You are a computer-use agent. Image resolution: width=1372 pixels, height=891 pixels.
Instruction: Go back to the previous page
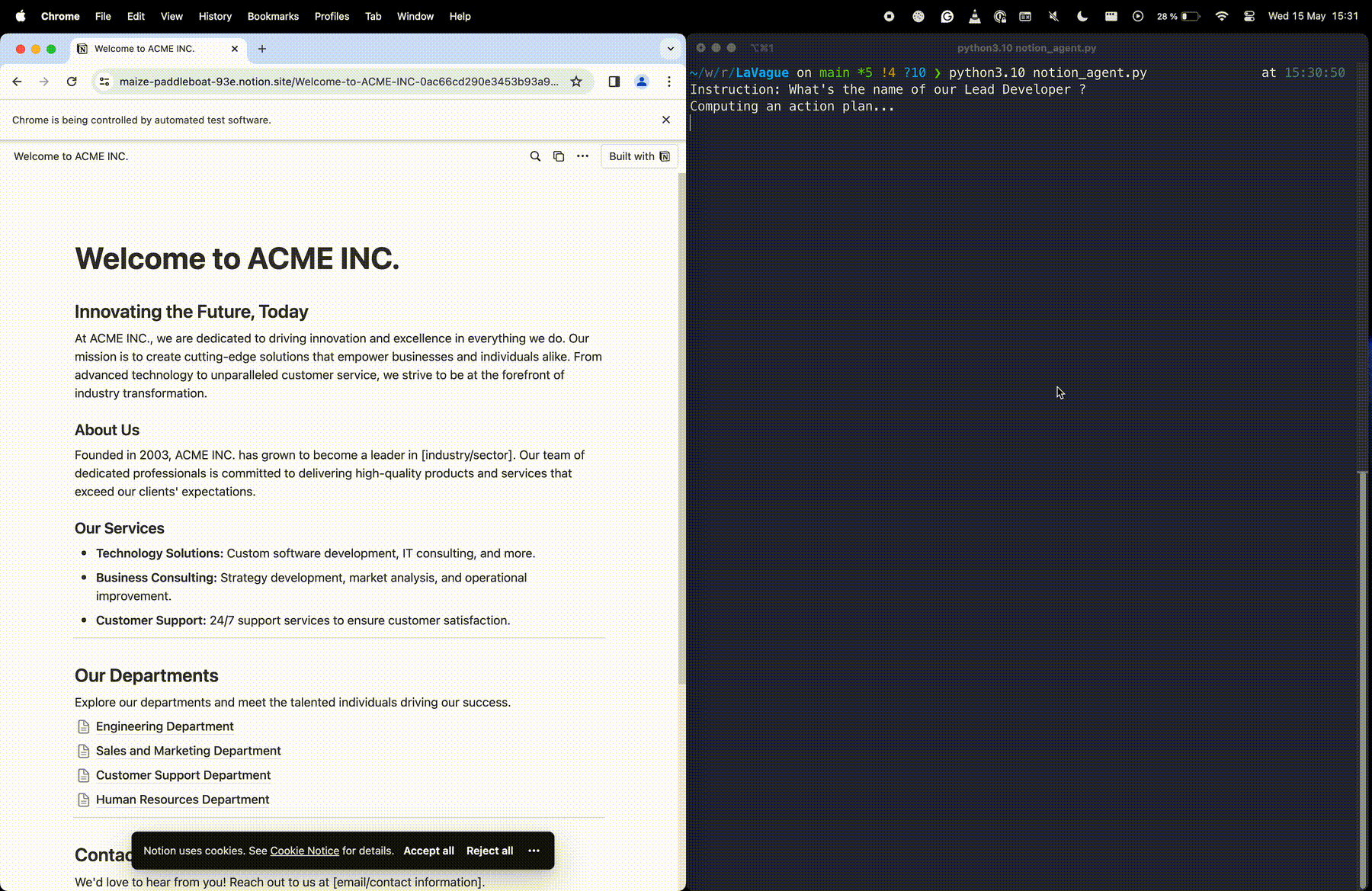click(x=17, y=82)
